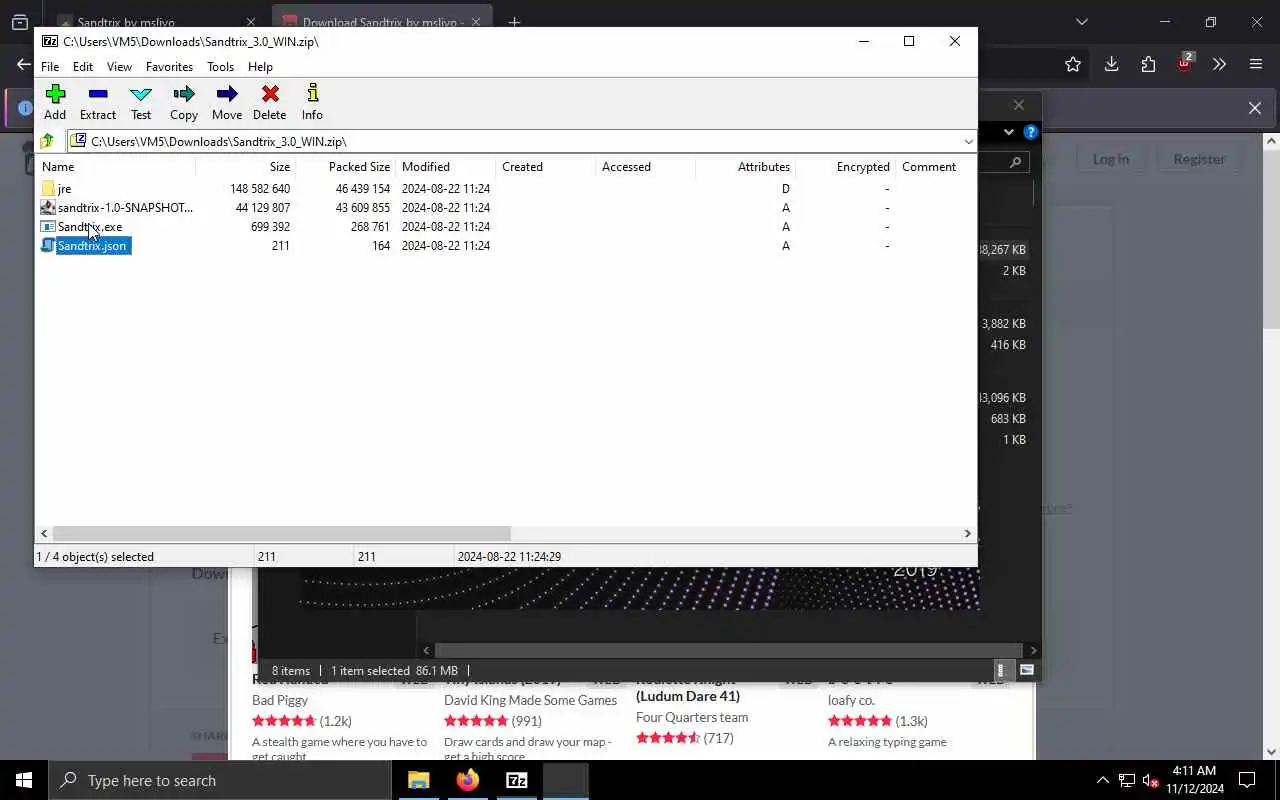Click the archive path address field
The height and width of the screenshot is (800, 1280).
(x=515, y=142)
